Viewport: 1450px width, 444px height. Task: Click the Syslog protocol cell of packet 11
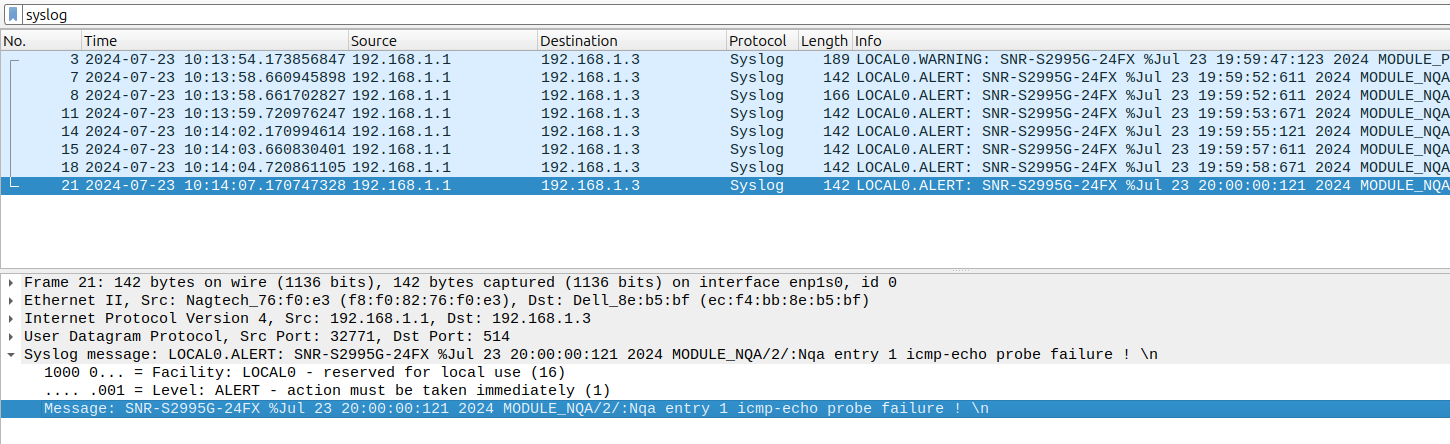coord(757,114)
